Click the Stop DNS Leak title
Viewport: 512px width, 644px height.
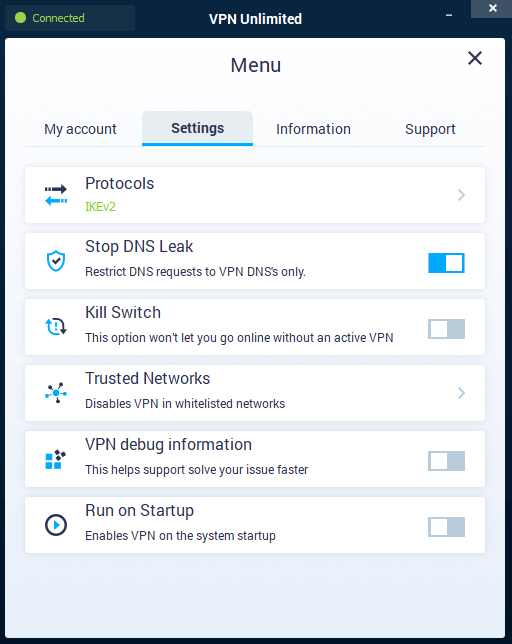139,246
